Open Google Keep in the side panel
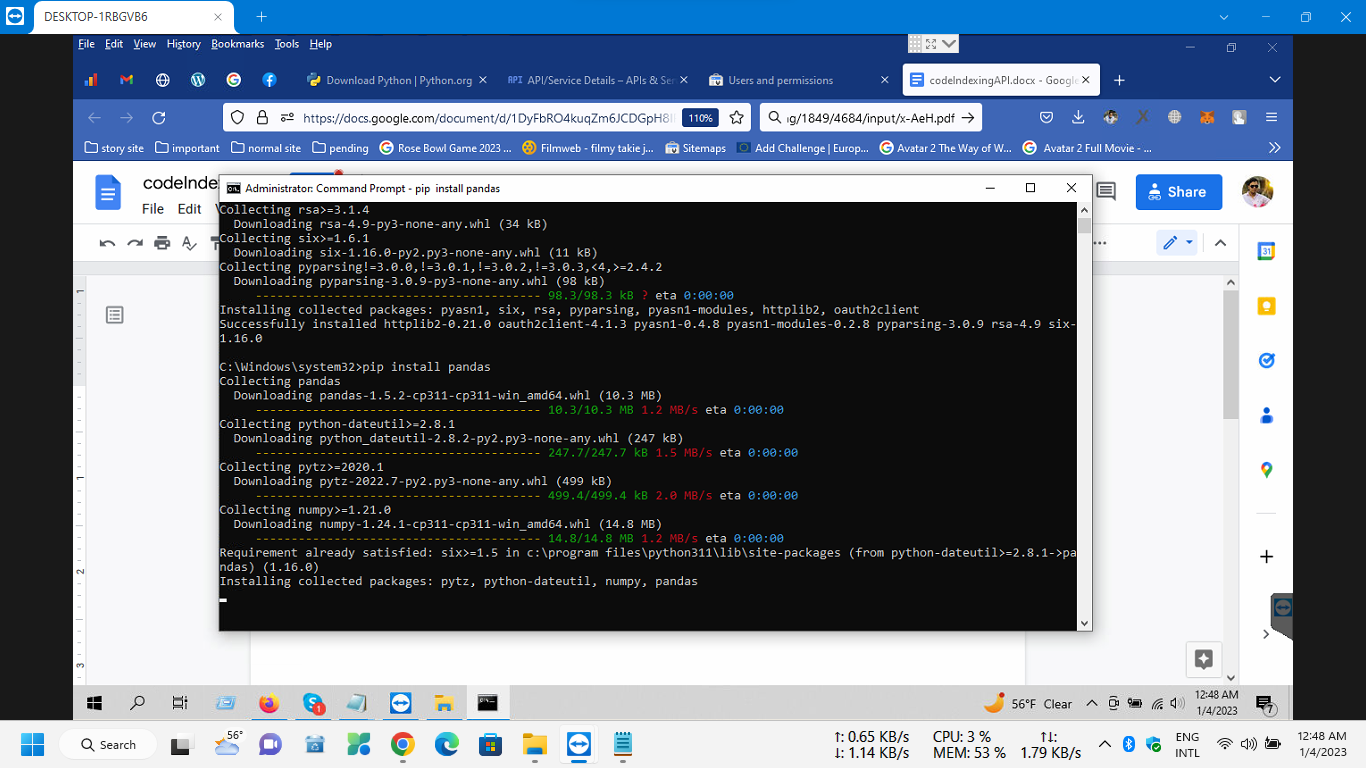The image size is (1366, 768). pos(1266,306)
